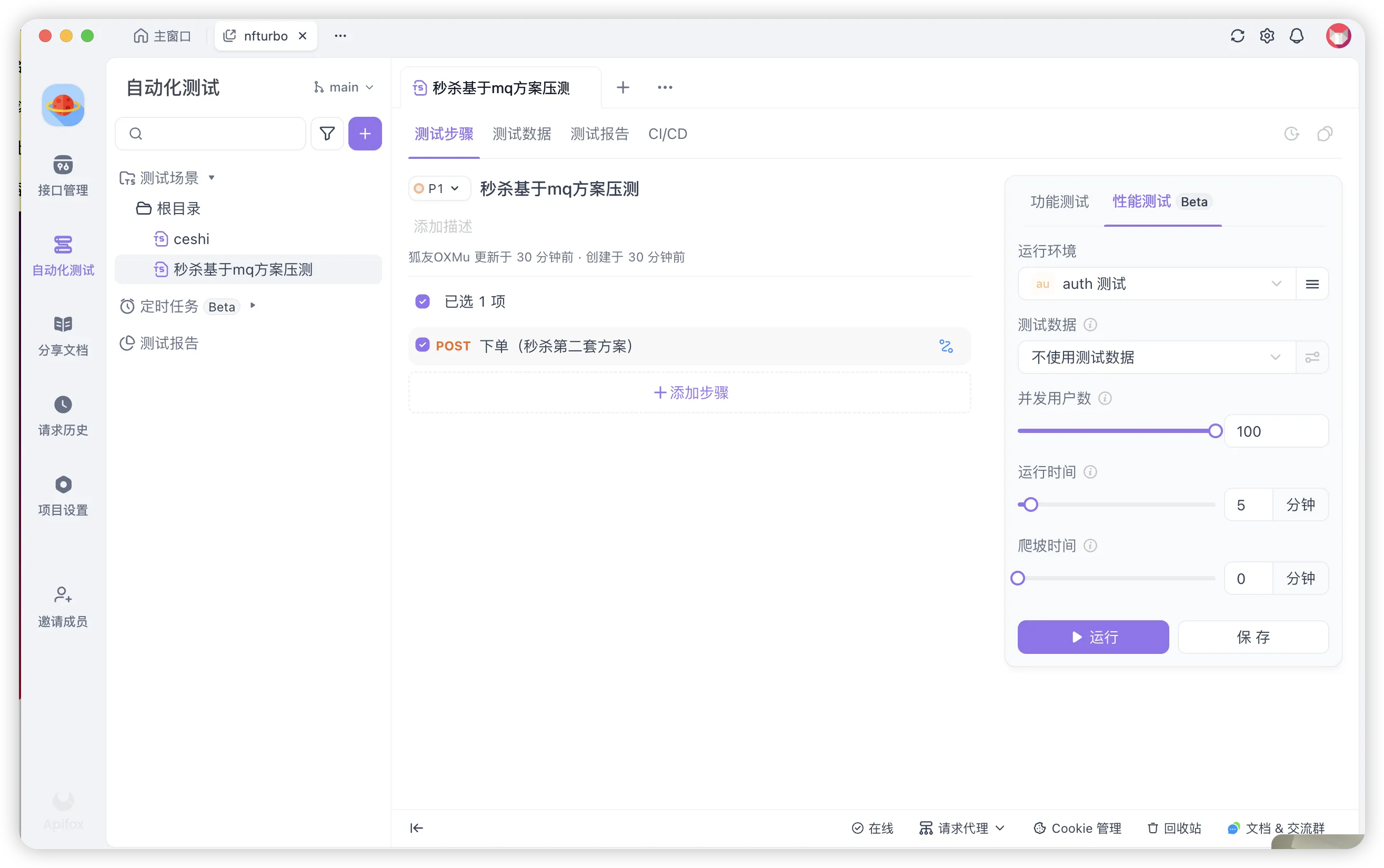This screenshot has height=868, width=1384.
Task: Click the purple plus add button
Action: 365,134
